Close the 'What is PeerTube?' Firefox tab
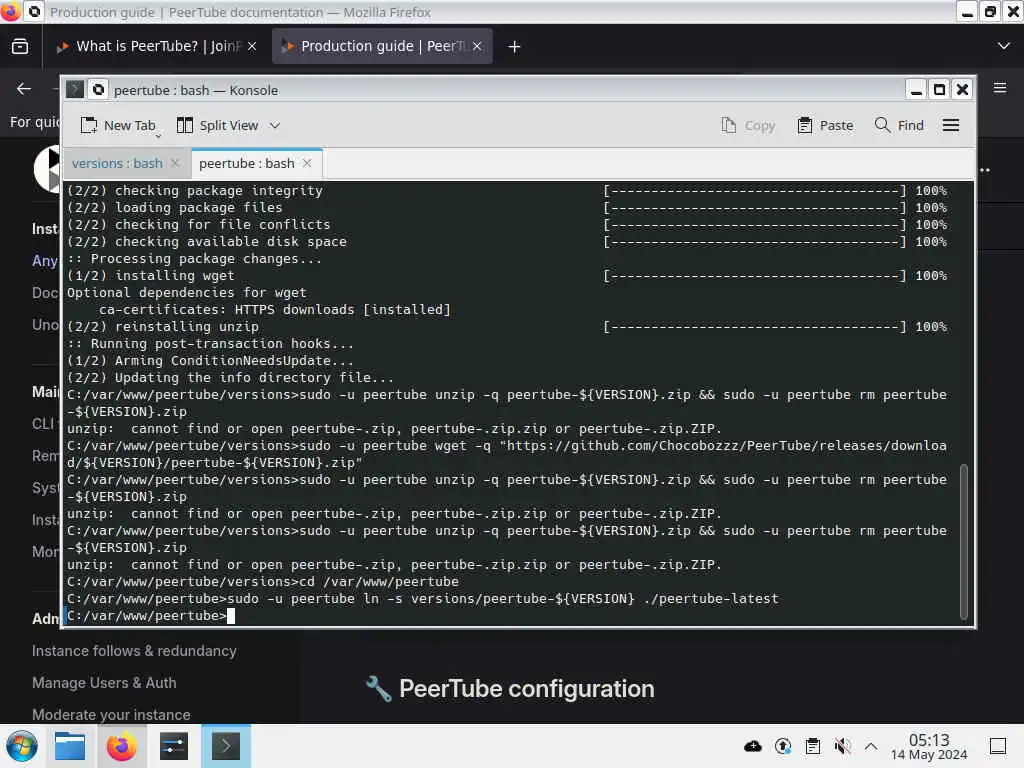1024x768 pixels. 252,46
